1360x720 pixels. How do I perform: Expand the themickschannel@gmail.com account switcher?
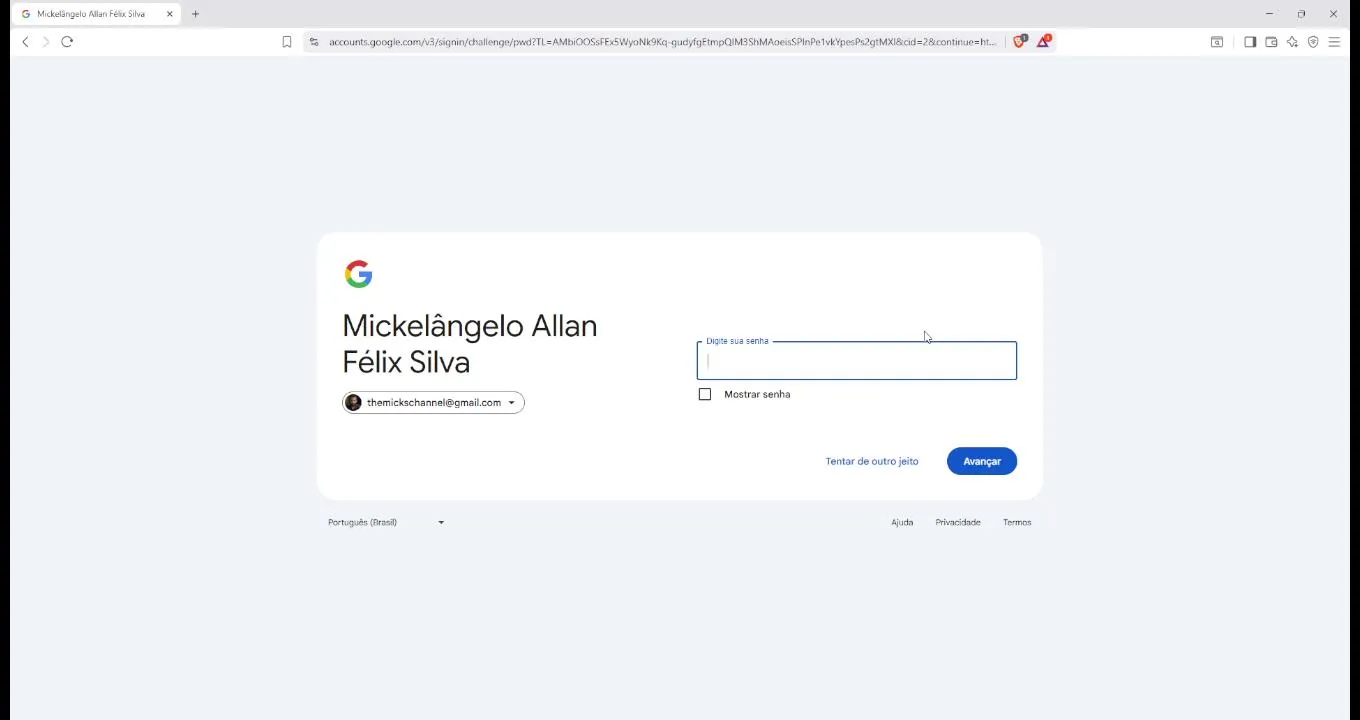(x=433, y=403)
